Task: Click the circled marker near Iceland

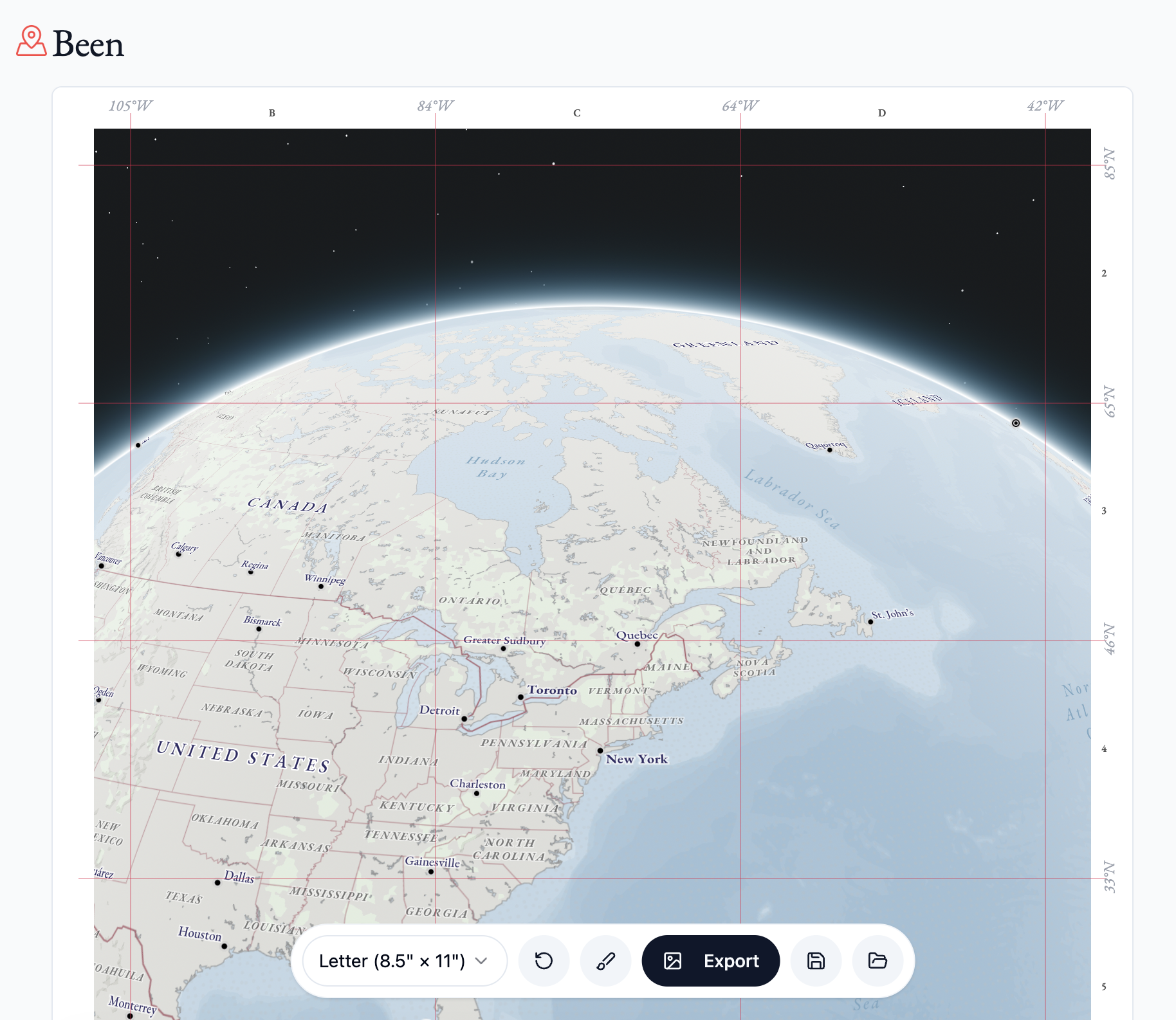Action: pos(1016,423)
